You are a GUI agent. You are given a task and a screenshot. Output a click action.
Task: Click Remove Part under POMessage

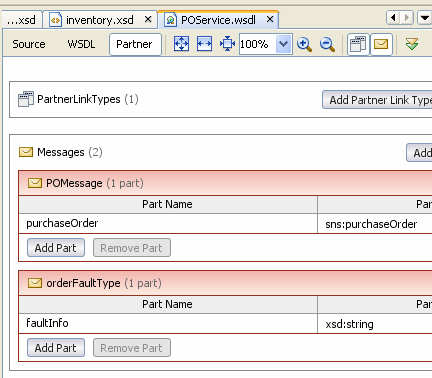(x=132, y=248)
